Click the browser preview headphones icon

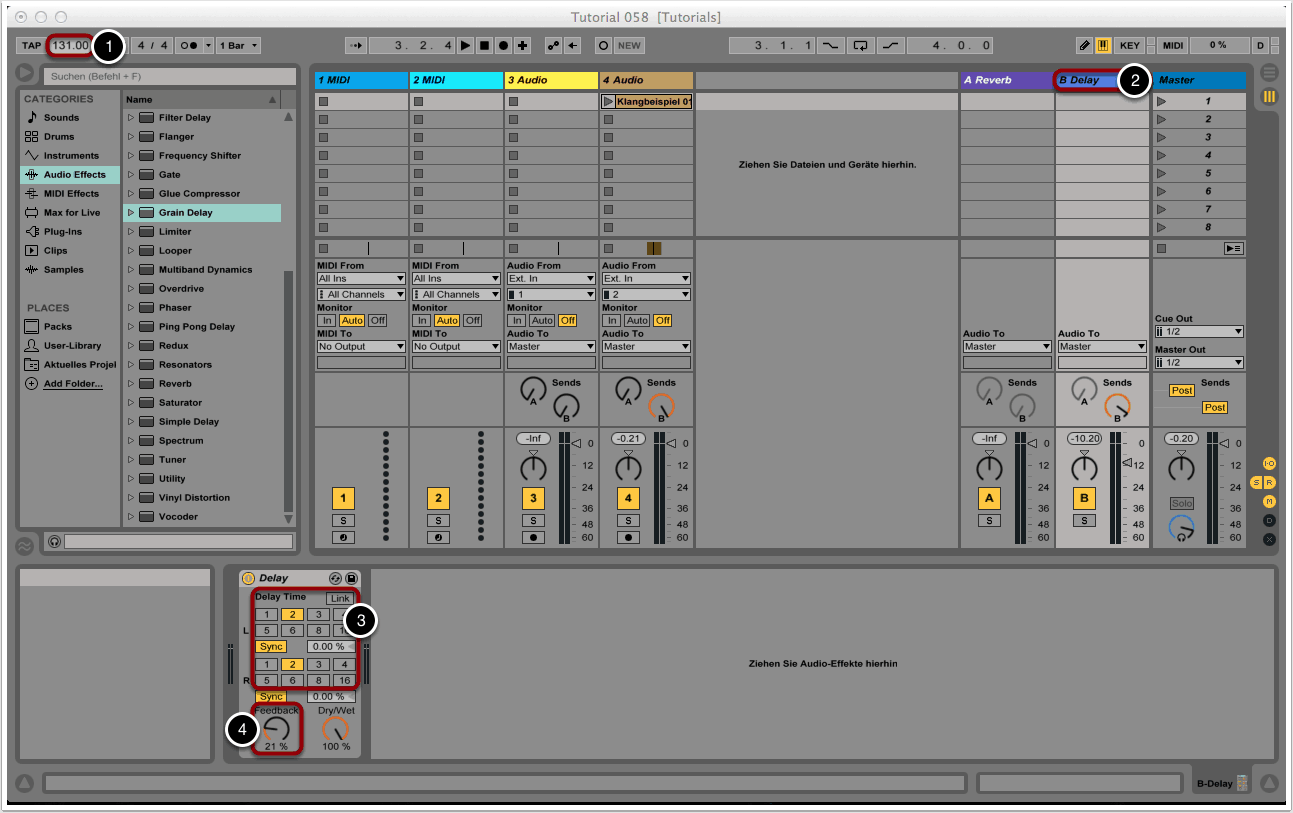(54, 541)
